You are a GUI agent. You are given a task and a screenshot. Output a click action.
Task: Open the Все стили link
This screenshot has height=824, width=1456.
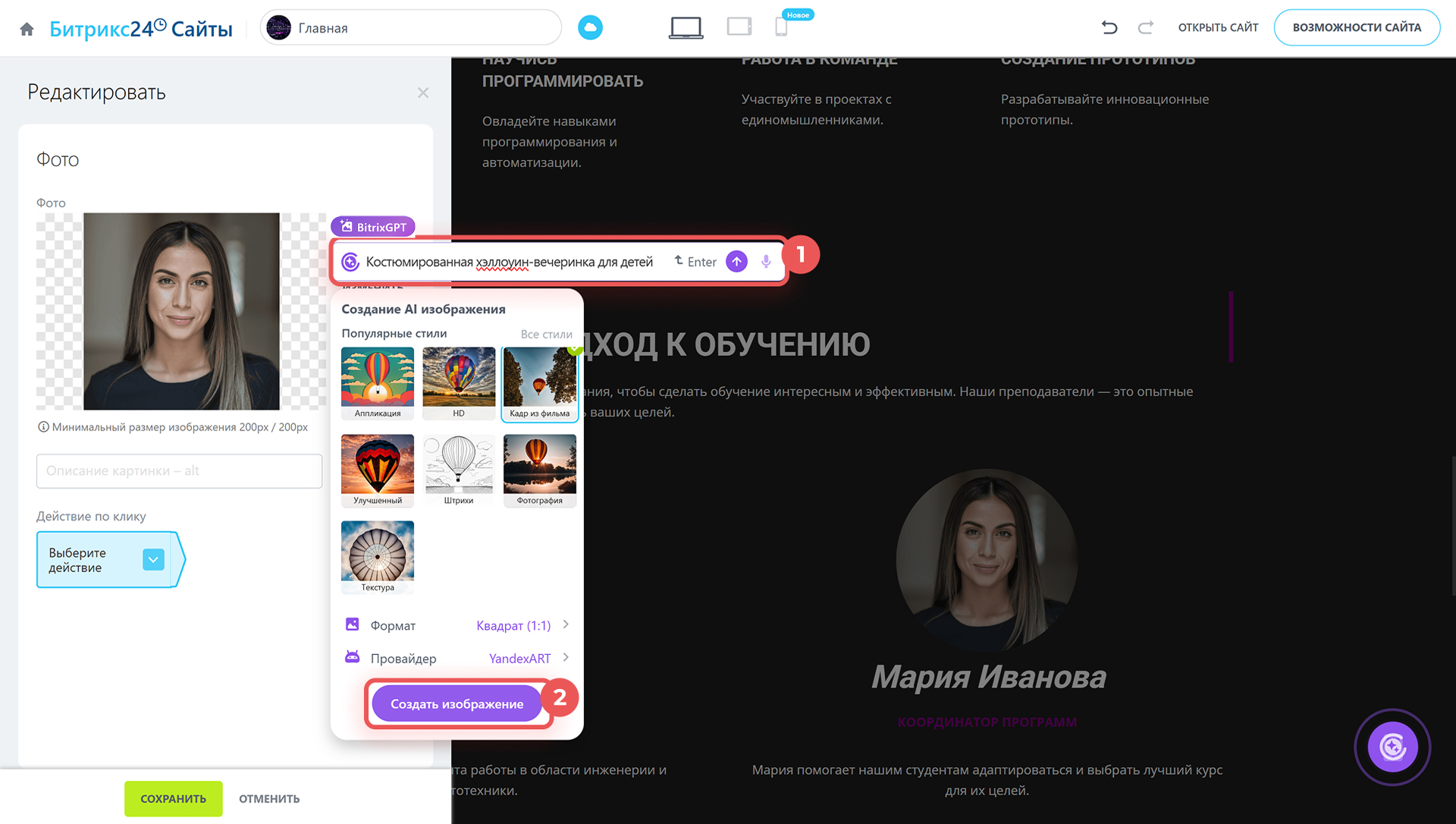[546, 334]
